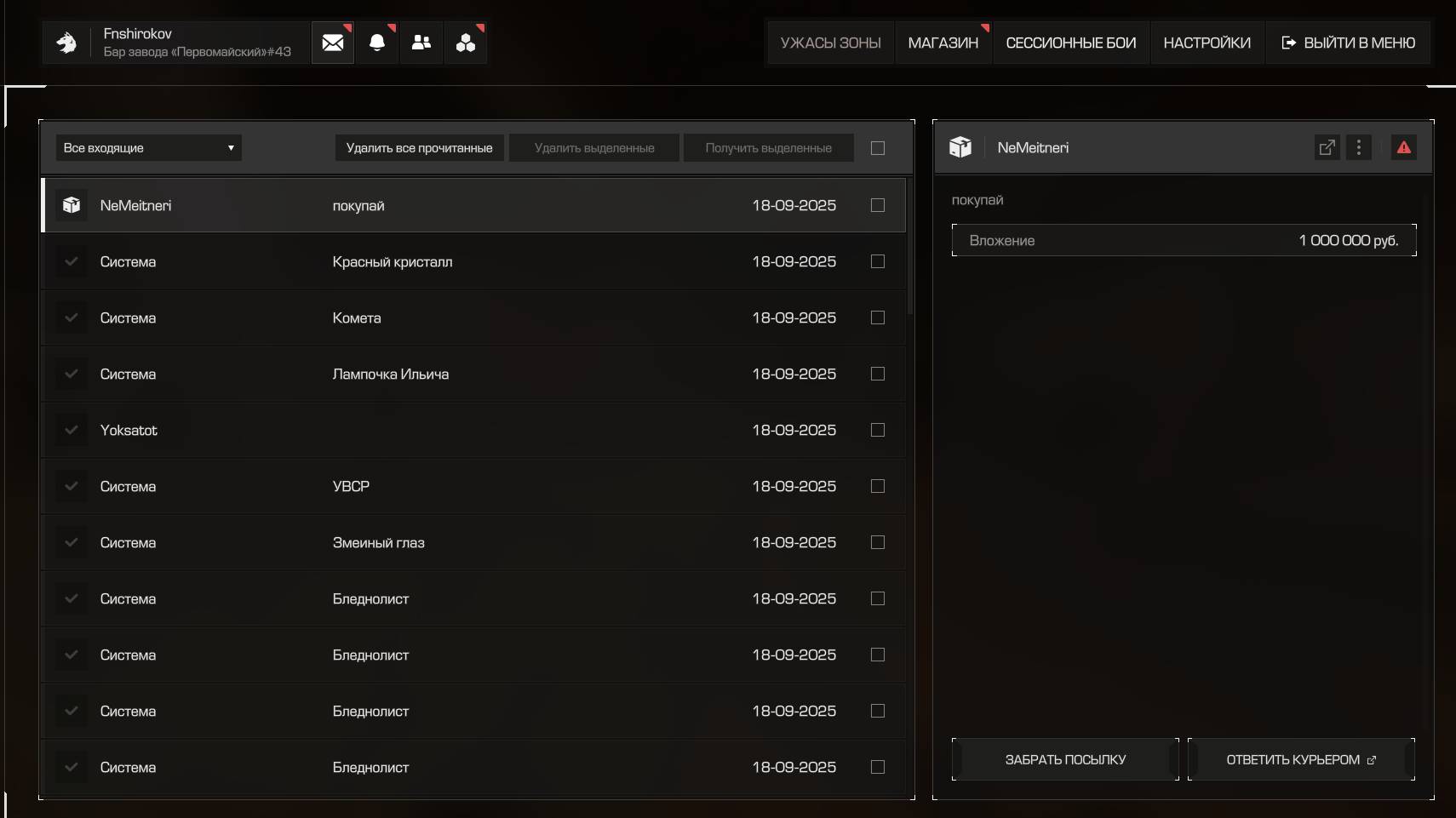Click the player avatar wolf icon

tap(66, 43)
